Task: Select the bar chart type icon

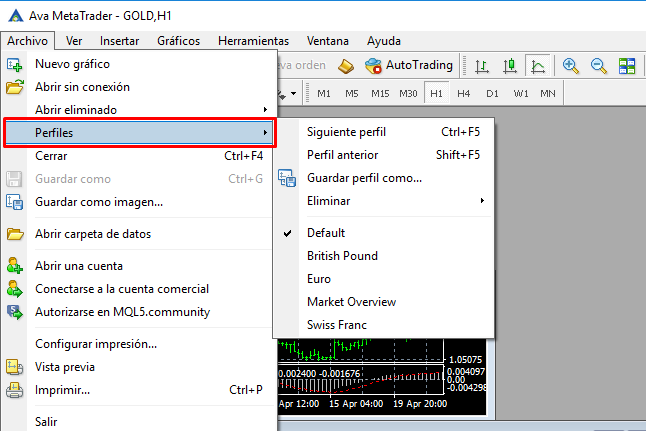Action: click(x=482, y=66)
